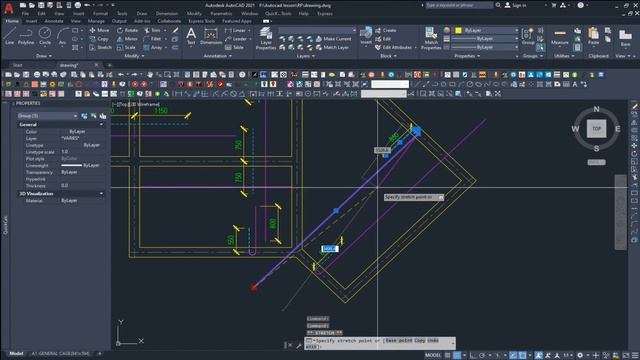640x360 pixels.
Task: Click the yellow ByLayer color swatch
Action: pos(458,30)
